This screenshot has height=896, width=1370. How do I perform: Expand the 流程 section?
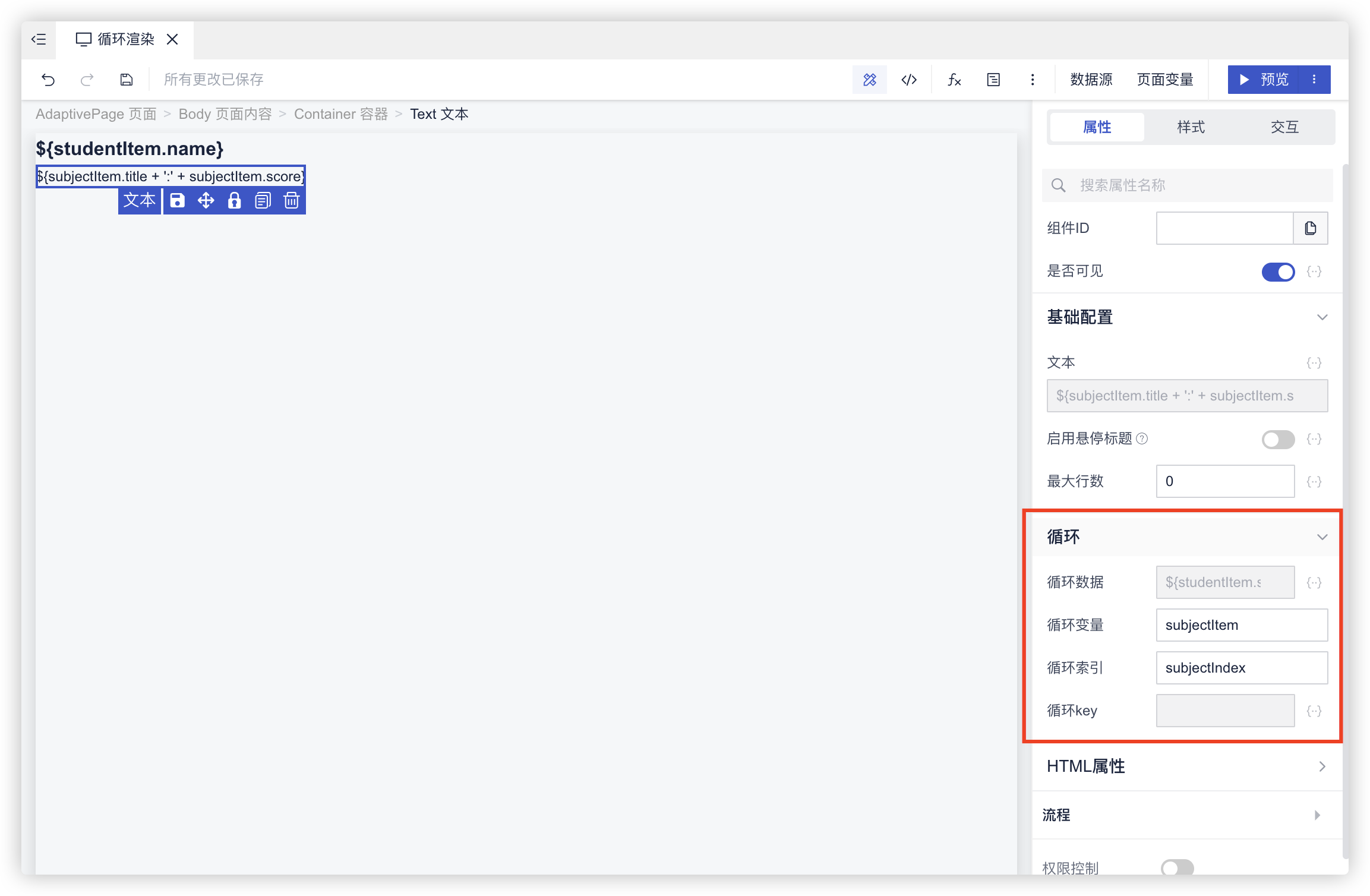tap(1317, 815)
